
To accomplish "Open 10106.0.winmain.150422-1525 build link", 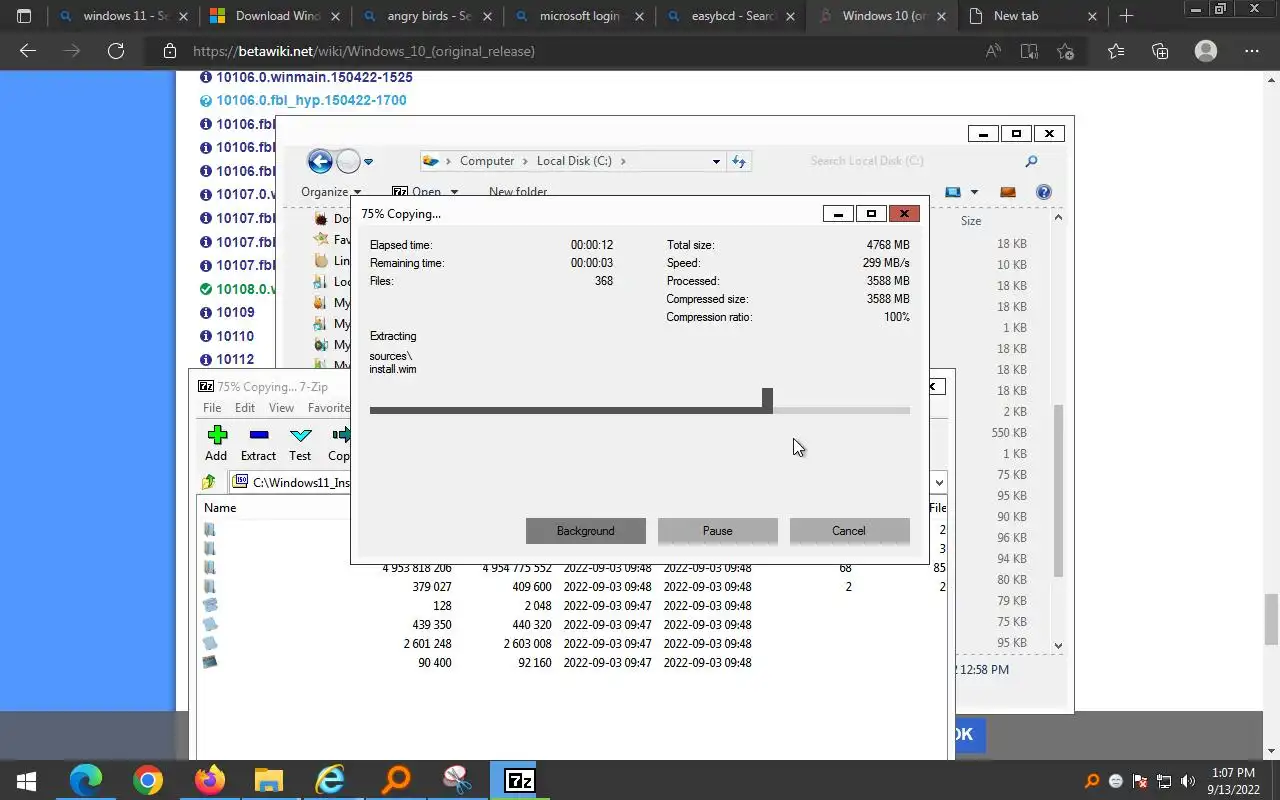I will 314,77.
